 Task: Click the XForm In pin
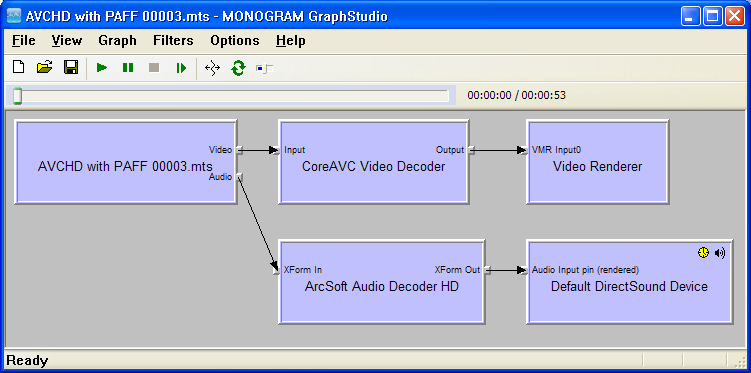tap(276, 270)
